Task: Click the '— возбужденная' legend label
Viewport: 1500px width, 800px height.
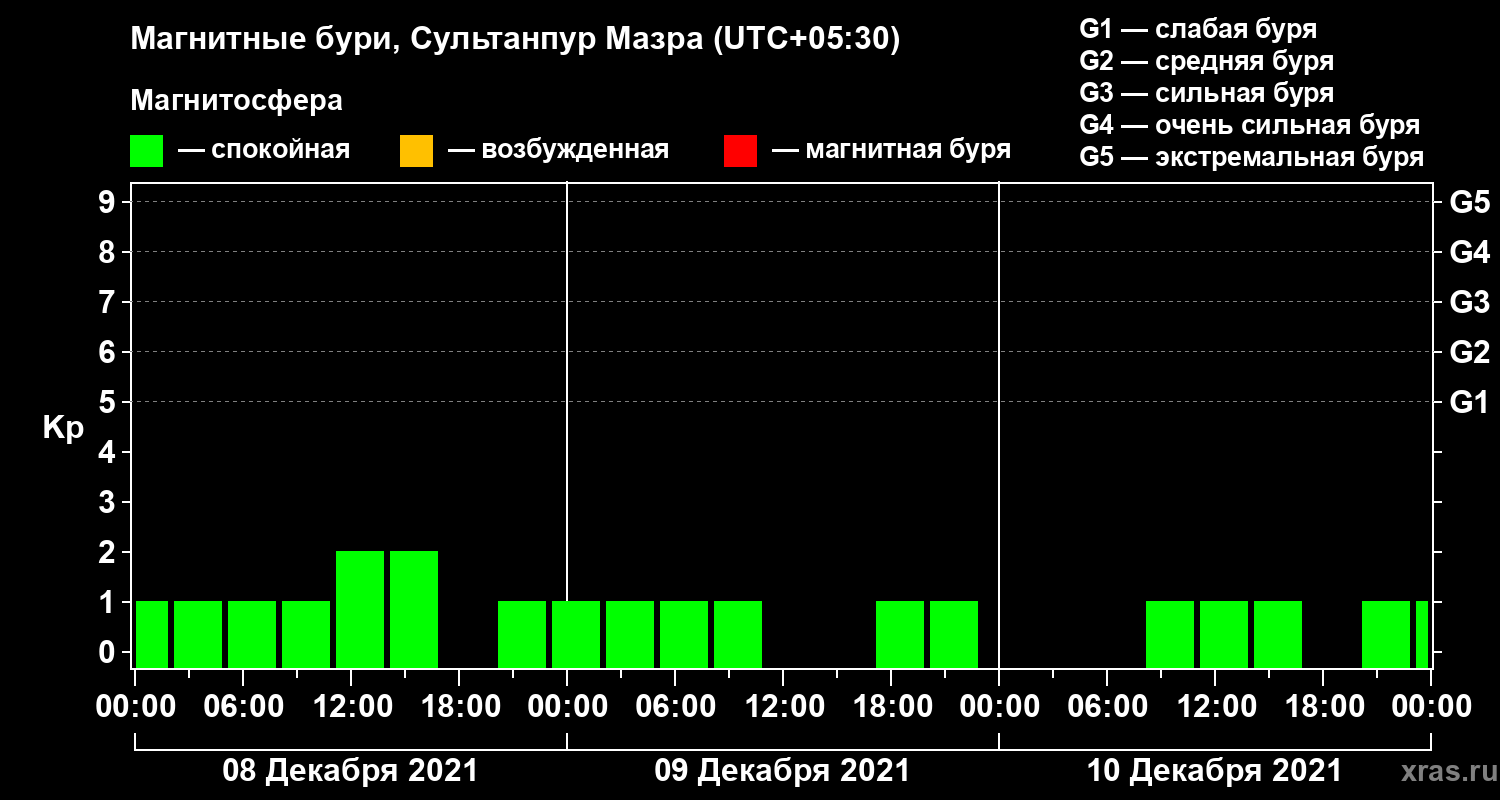Action: pyautogui.click(x=558, y=151)
